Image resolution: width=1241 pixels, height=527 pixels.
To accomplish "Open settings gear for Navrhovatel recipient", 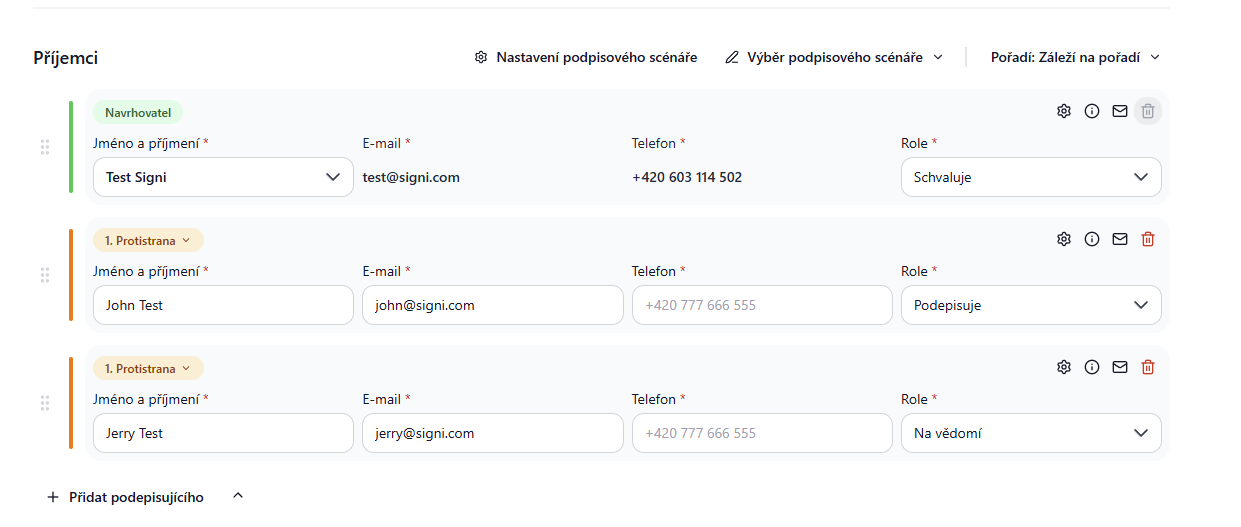I will (1064, 111).
